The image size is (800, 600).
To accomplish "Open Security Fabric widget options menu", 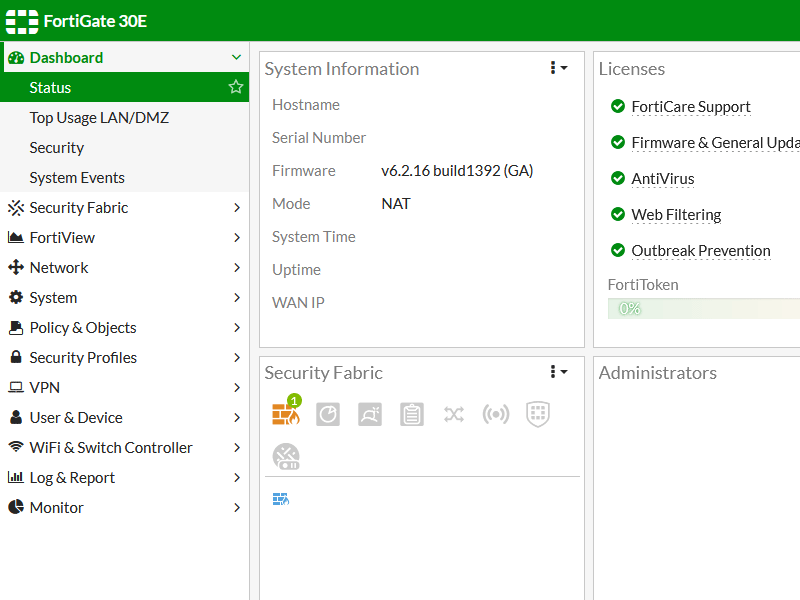I will (558, 372).
